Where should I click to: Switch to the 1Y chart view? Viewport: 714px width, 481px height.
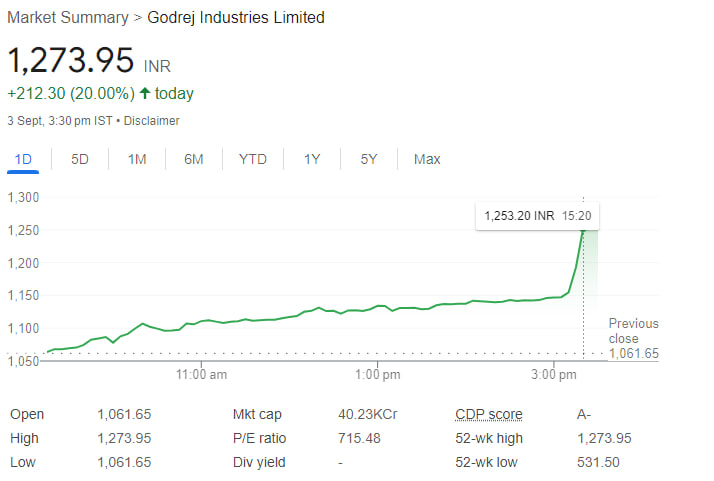click(312, 159)
